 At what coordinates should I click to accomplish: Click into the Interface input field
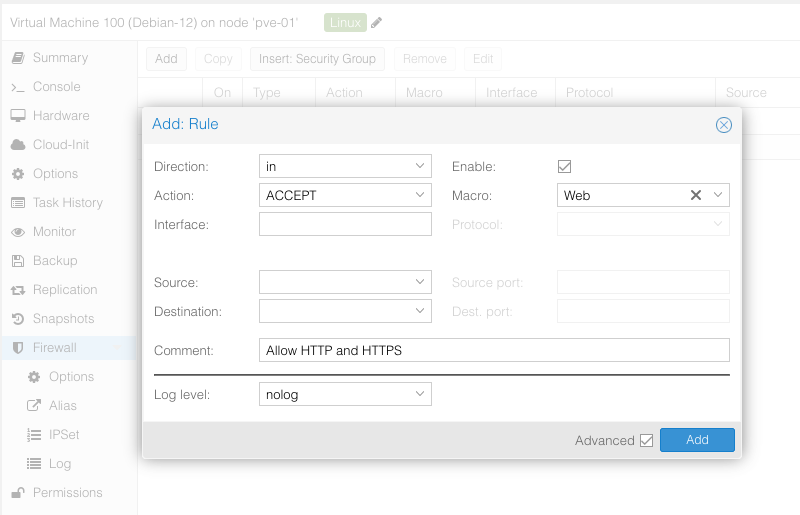[345, 225]
